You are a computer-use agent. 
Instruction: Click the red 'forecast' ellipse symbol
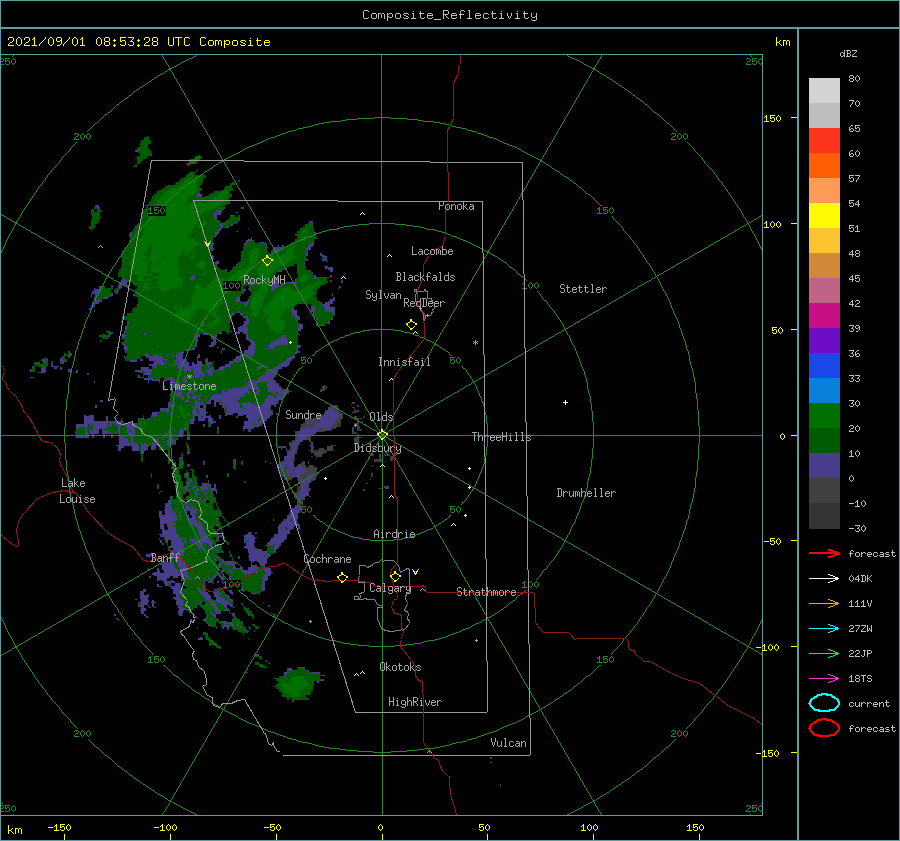(824, 728)
